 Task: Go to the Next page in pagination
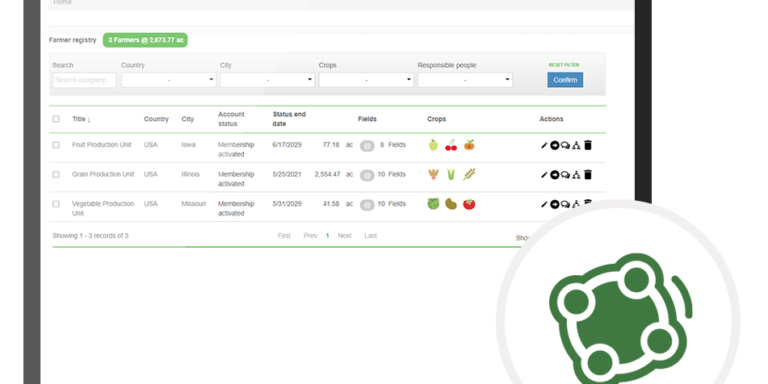[344, 236]
